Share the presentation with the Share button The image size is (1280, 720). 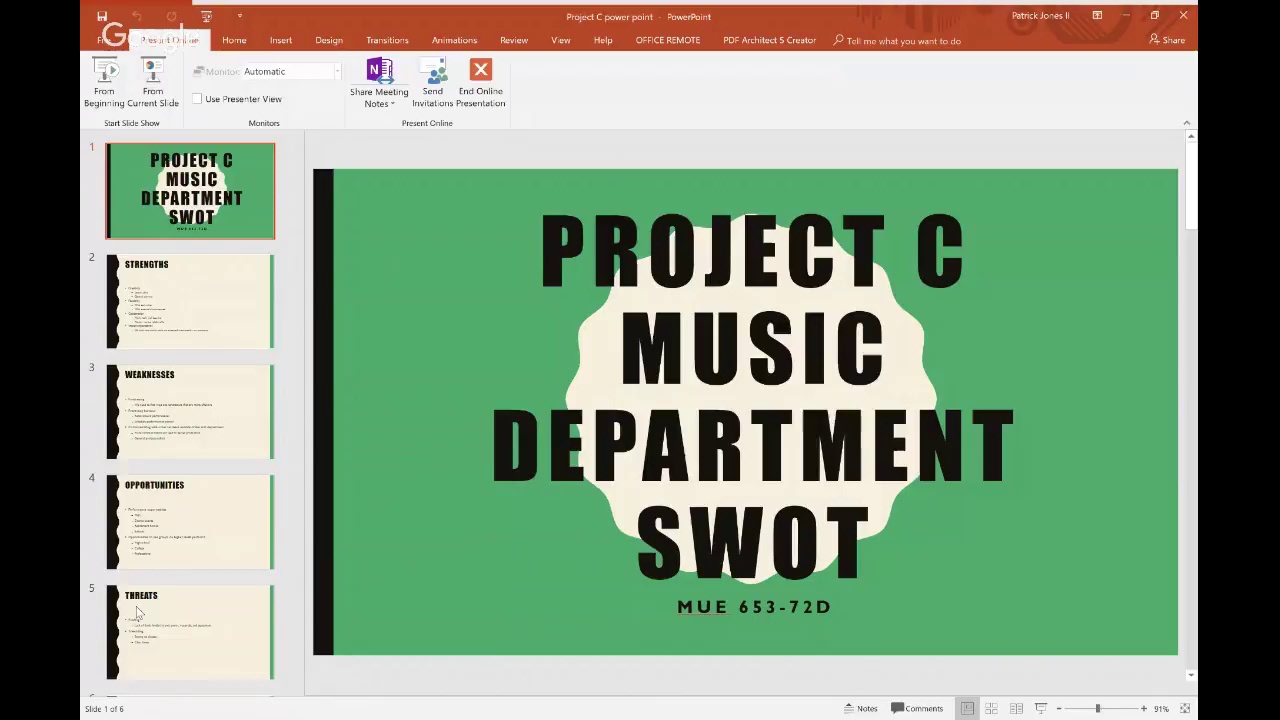(x=1167, y=40)
